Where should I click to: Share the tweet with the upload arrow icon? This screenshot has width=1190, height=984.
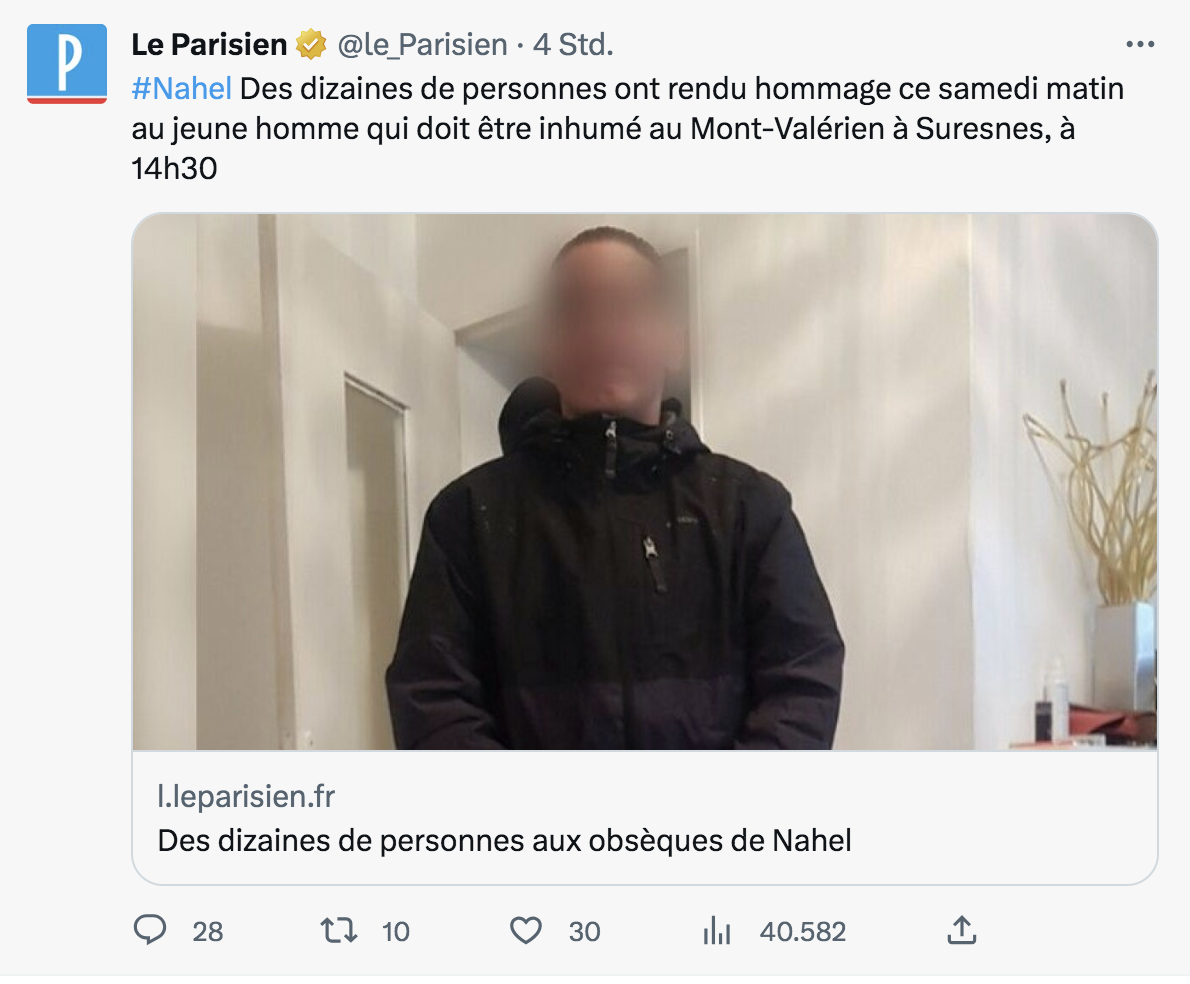(962, 930)
